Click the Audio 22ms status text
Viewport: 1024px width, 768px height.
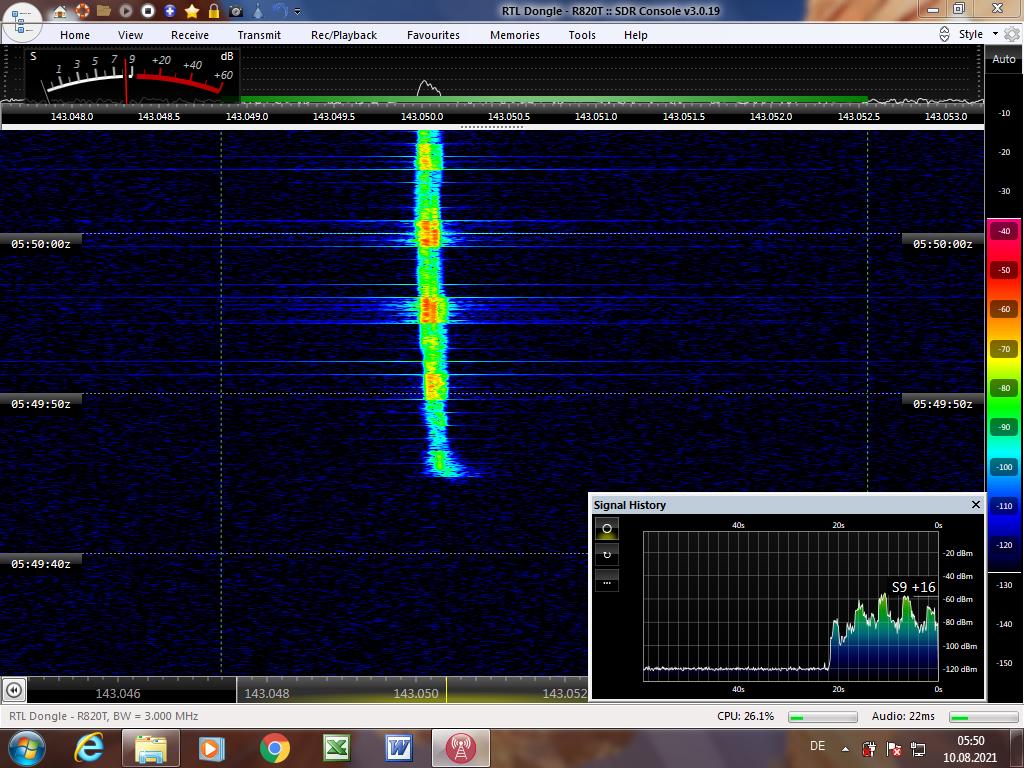coord(903,716)
